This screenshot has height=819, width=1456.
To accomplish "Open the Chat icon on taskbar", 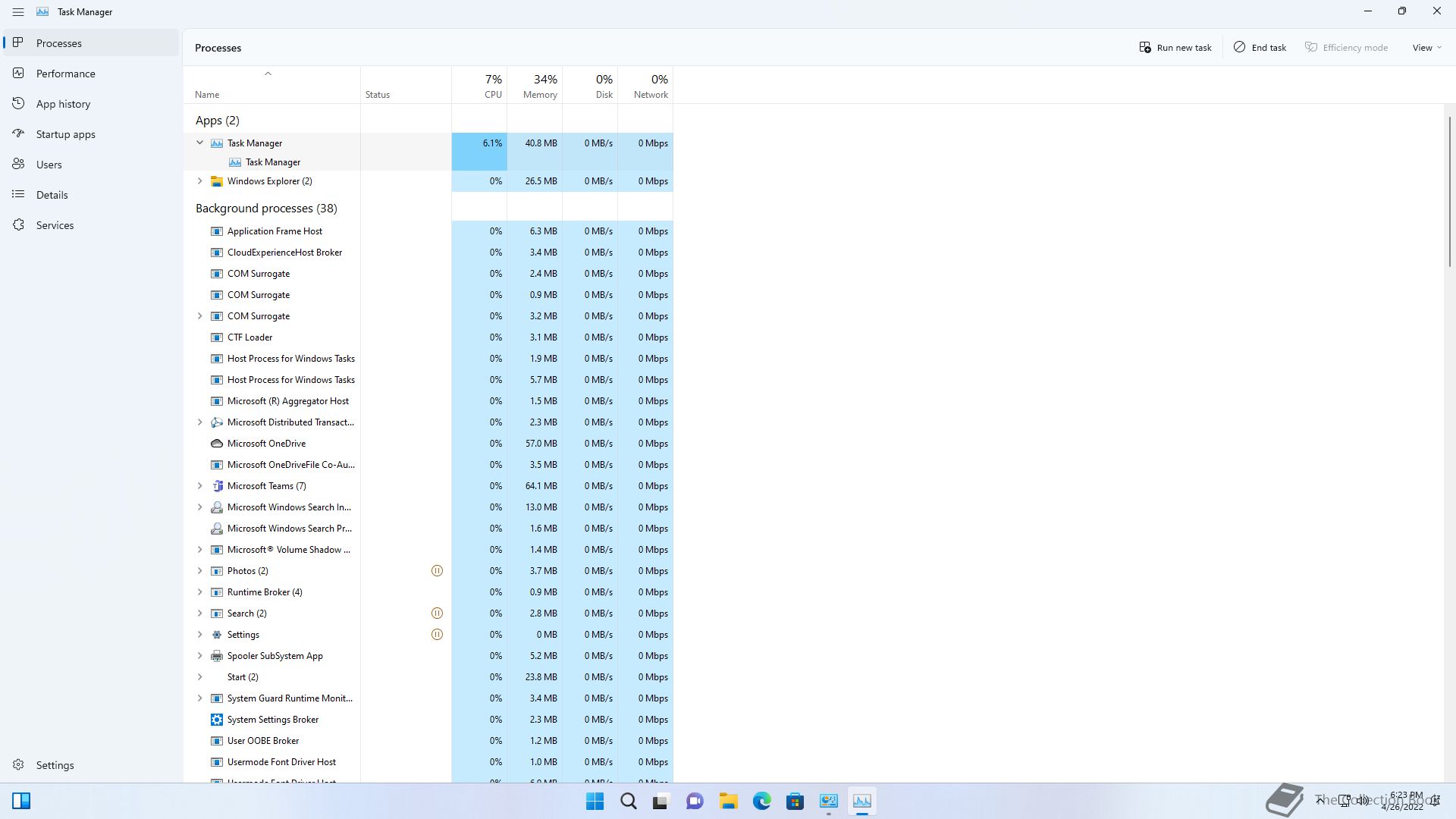I will [695, 801].
